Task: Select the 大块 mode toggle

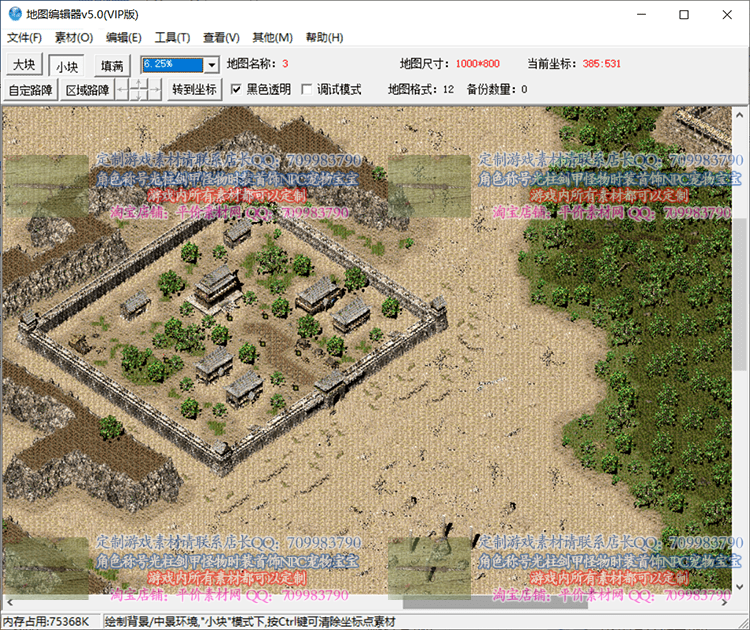Action: [x=24, y=65]
